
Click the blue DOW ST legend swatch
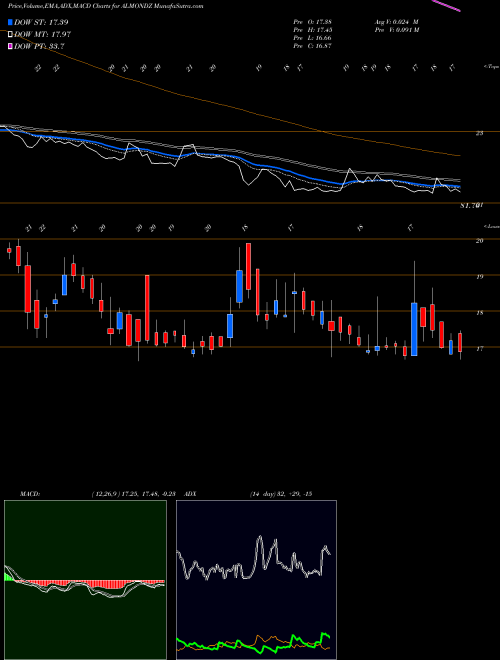coord(11,22)
